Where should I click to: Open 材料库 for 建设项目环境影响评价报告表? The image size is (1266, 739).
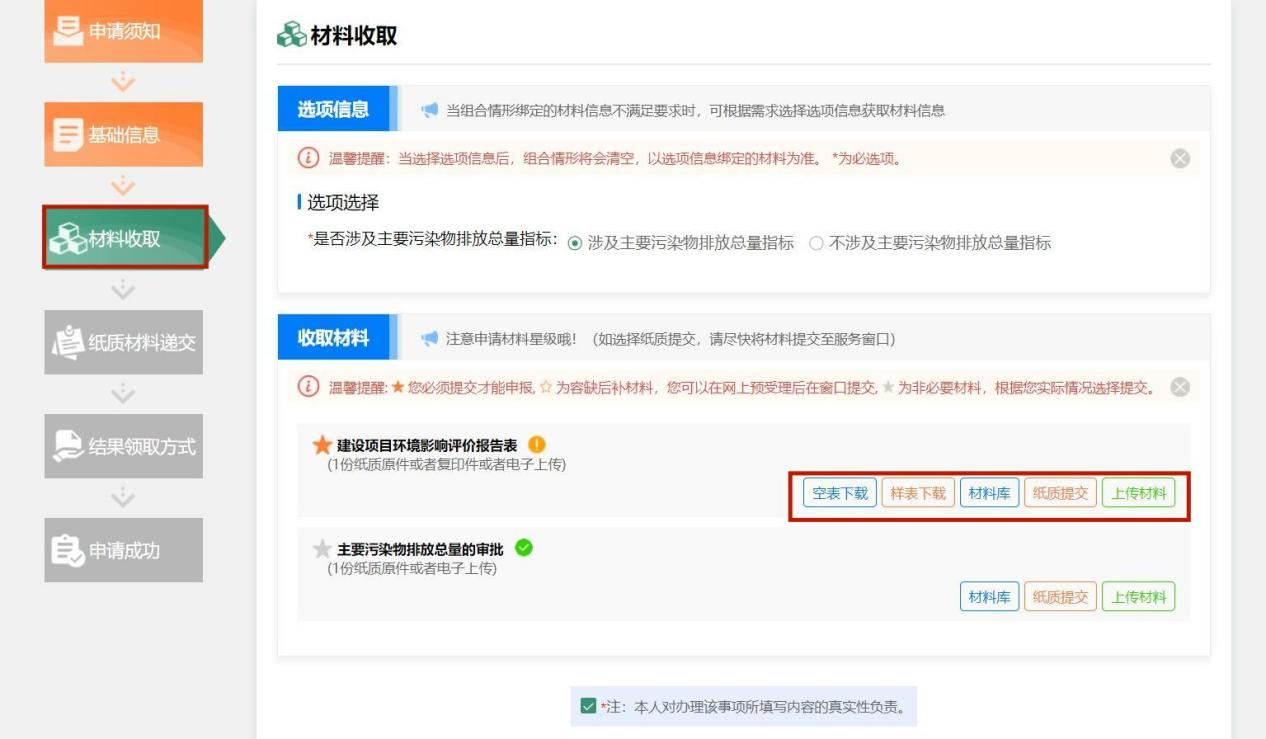click(988, 493)
